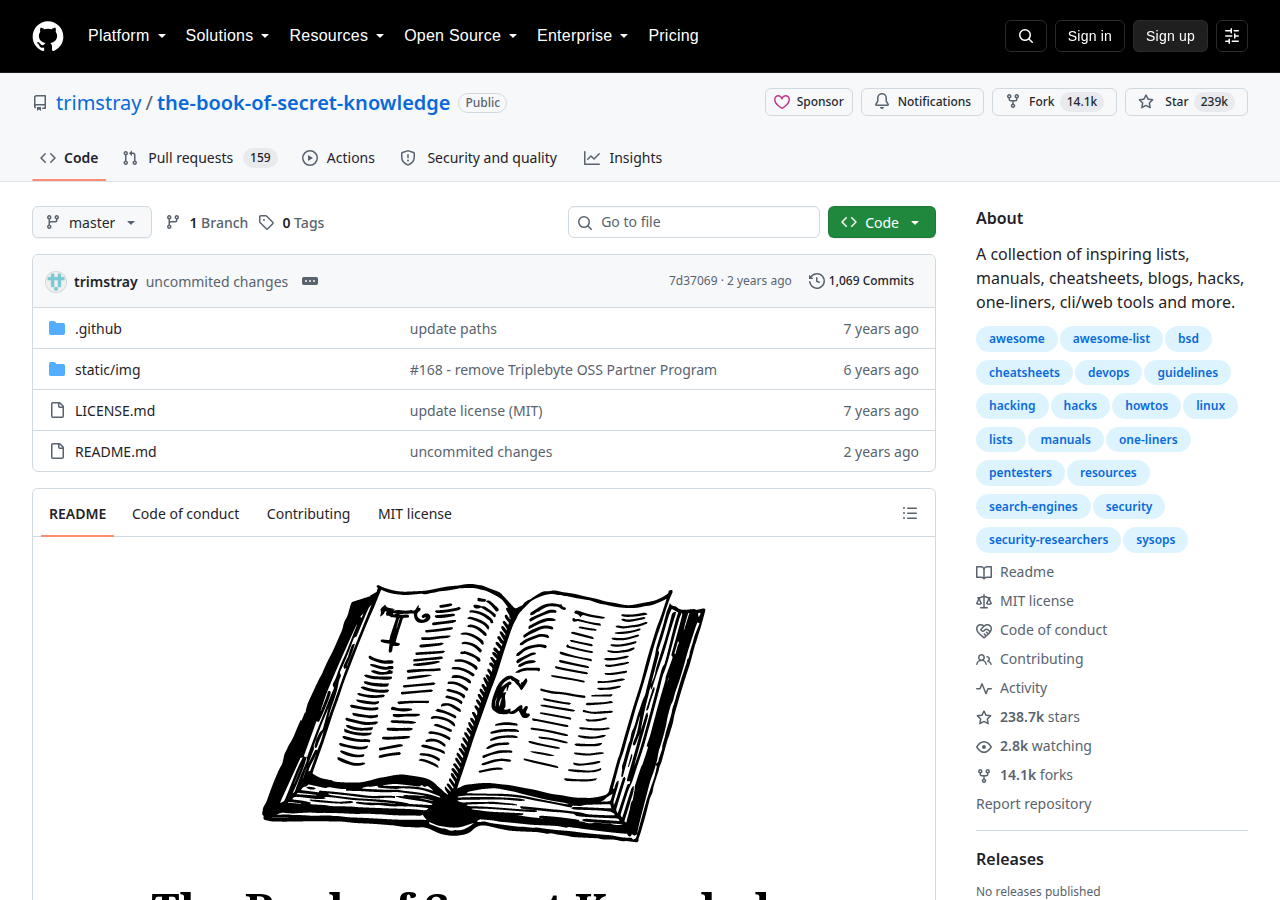
Task: Expand the master branch dropdown
Action: (92, 222)
